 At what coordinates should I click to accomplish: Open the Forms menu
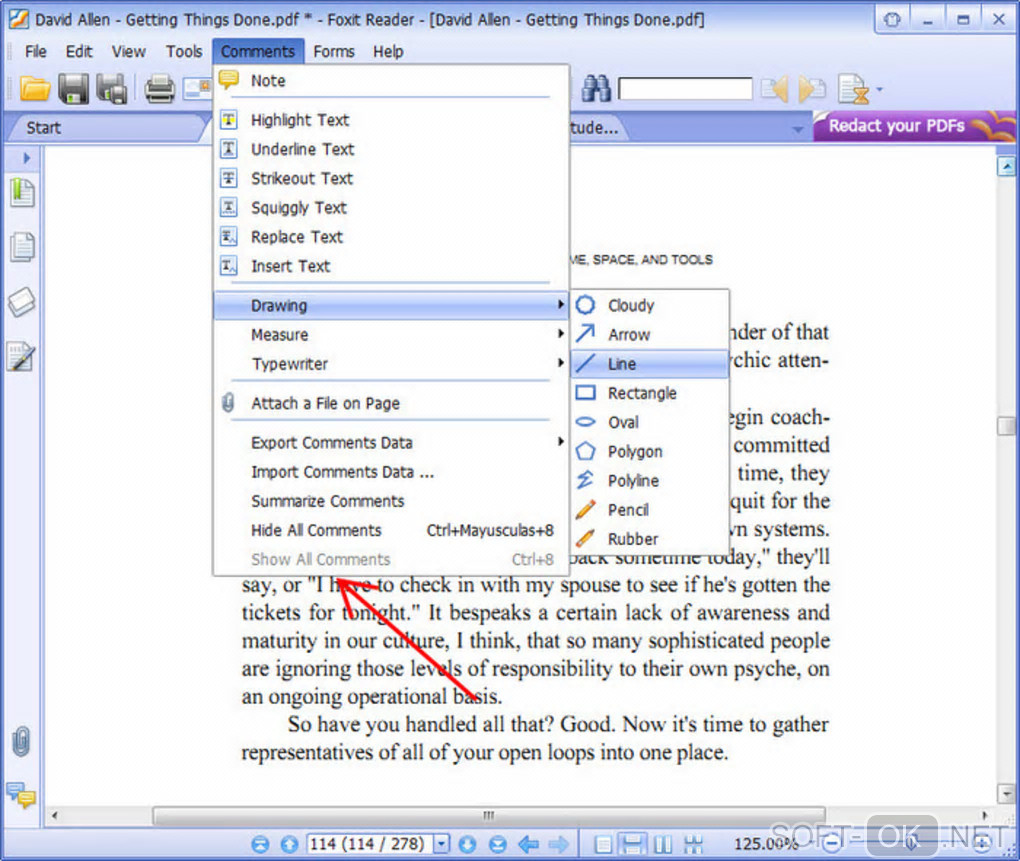[334, 51]
